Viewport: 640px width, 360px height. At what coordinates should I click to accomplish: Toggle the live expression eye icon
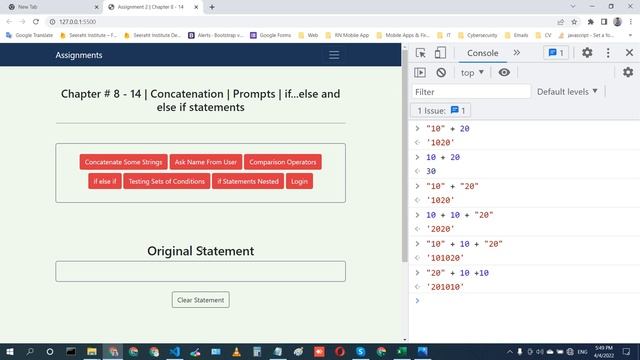click(504, 72)
